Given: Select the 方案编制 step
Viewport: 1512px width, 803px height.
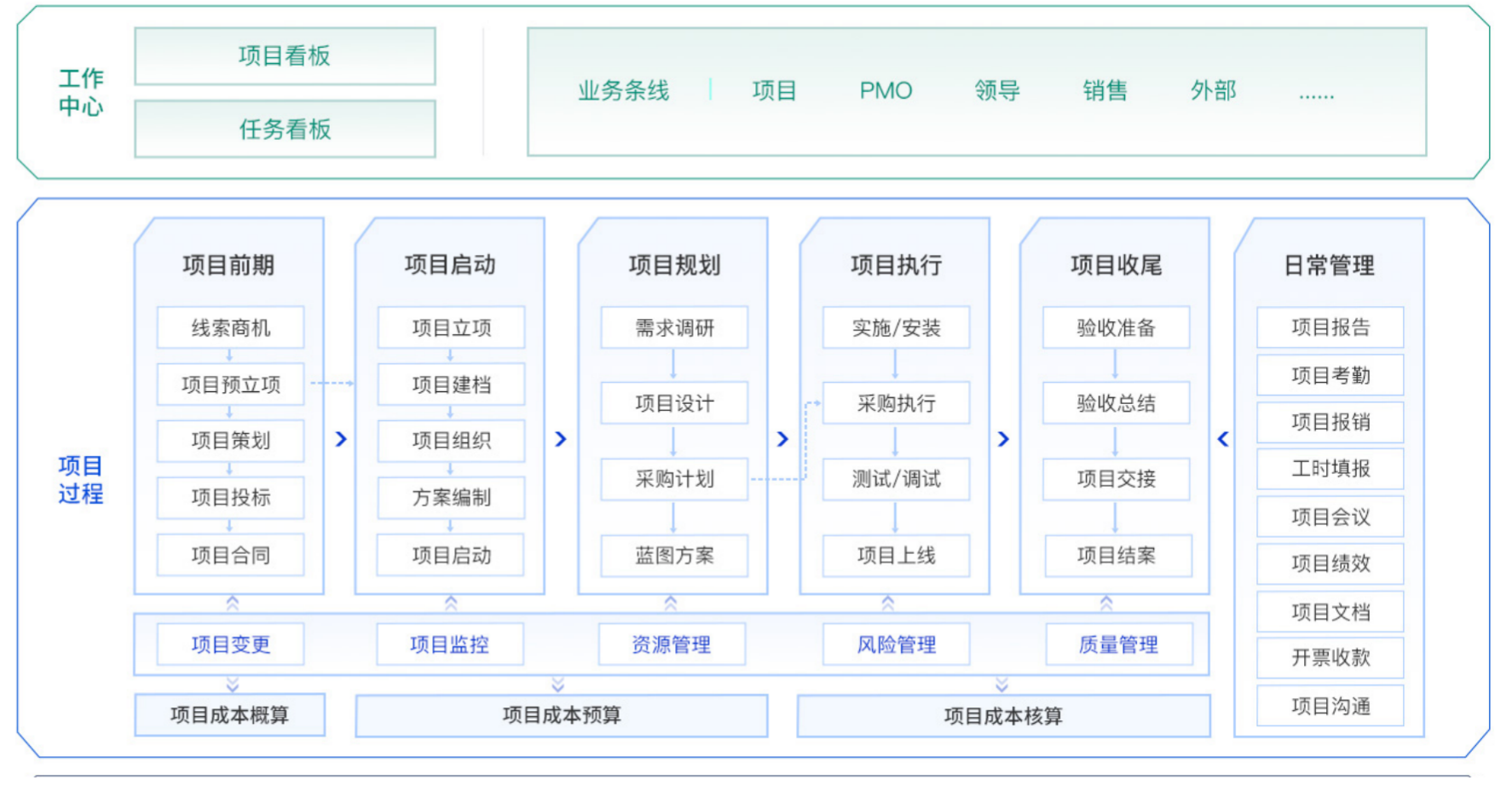Looking at the screenshot, I should [x=452, y=498].
